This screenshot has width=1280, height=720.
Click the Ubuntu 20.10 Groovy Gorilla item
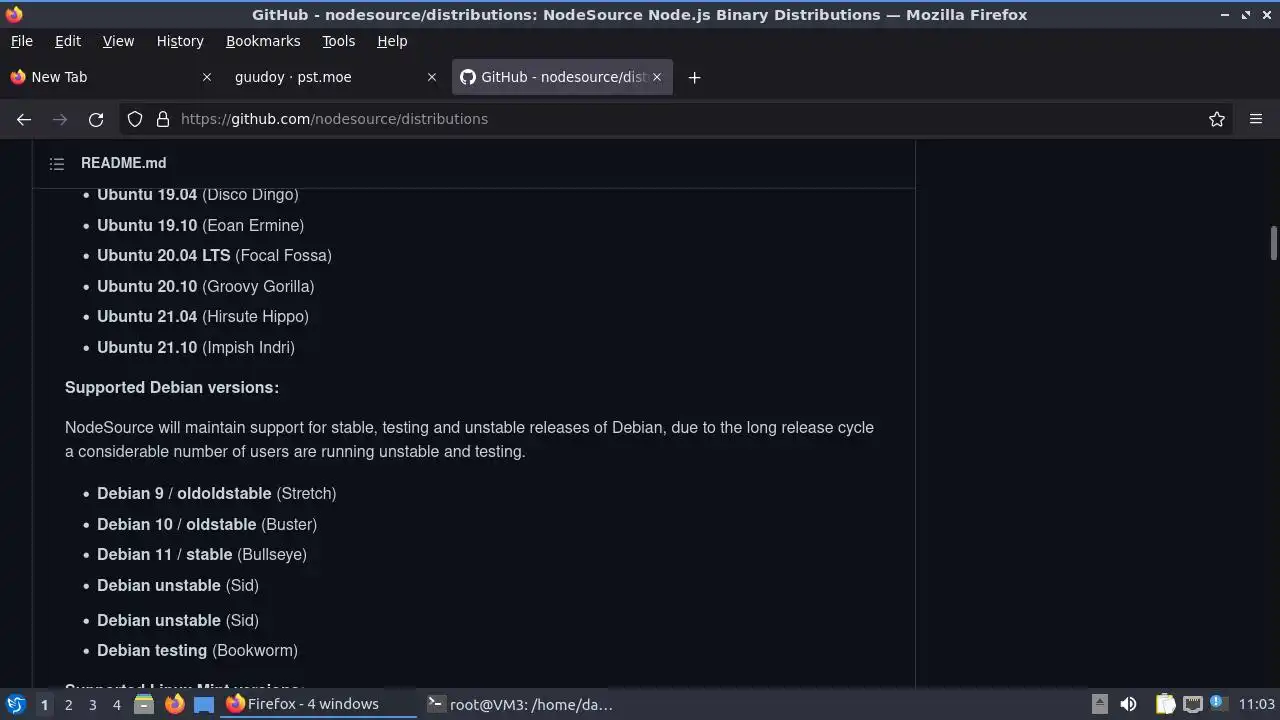tap(206, 286)
